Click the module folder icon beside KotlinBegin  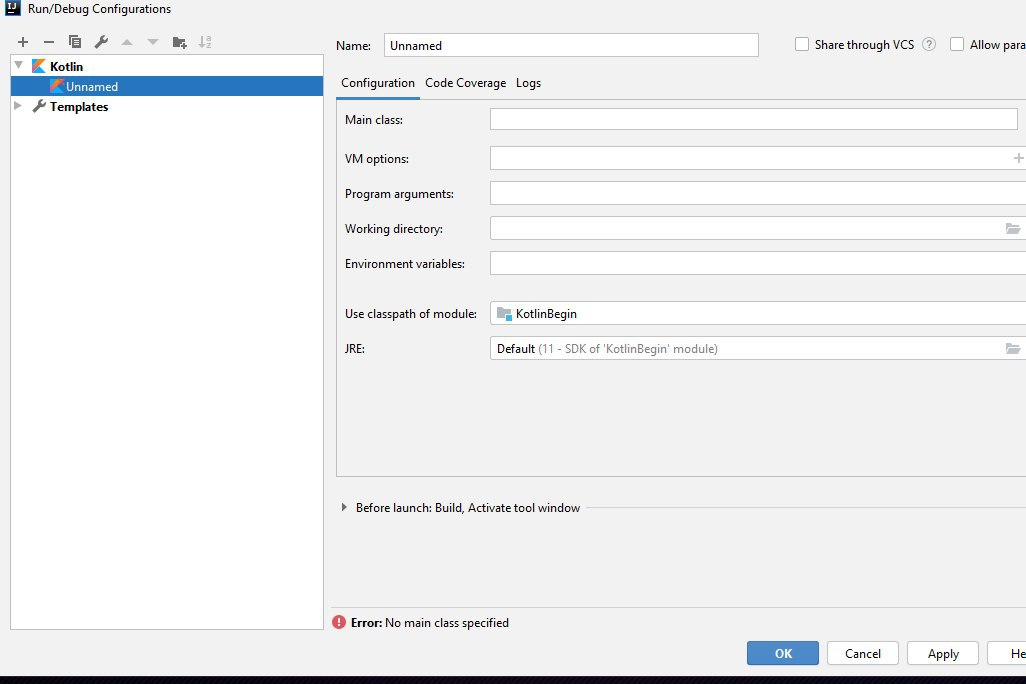coord(504,314)
